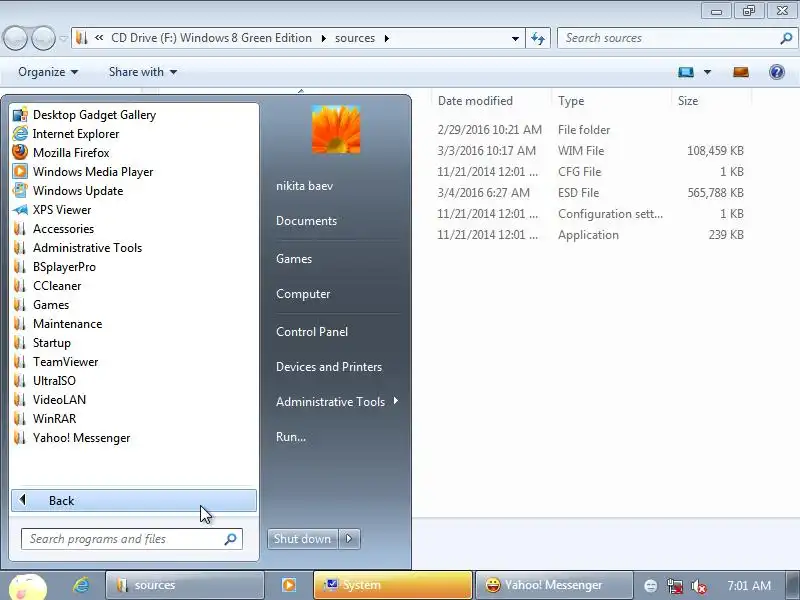Screen dimensions: 800x600
Task: Open the view options dropdown arrow
Action: (708, 72)
